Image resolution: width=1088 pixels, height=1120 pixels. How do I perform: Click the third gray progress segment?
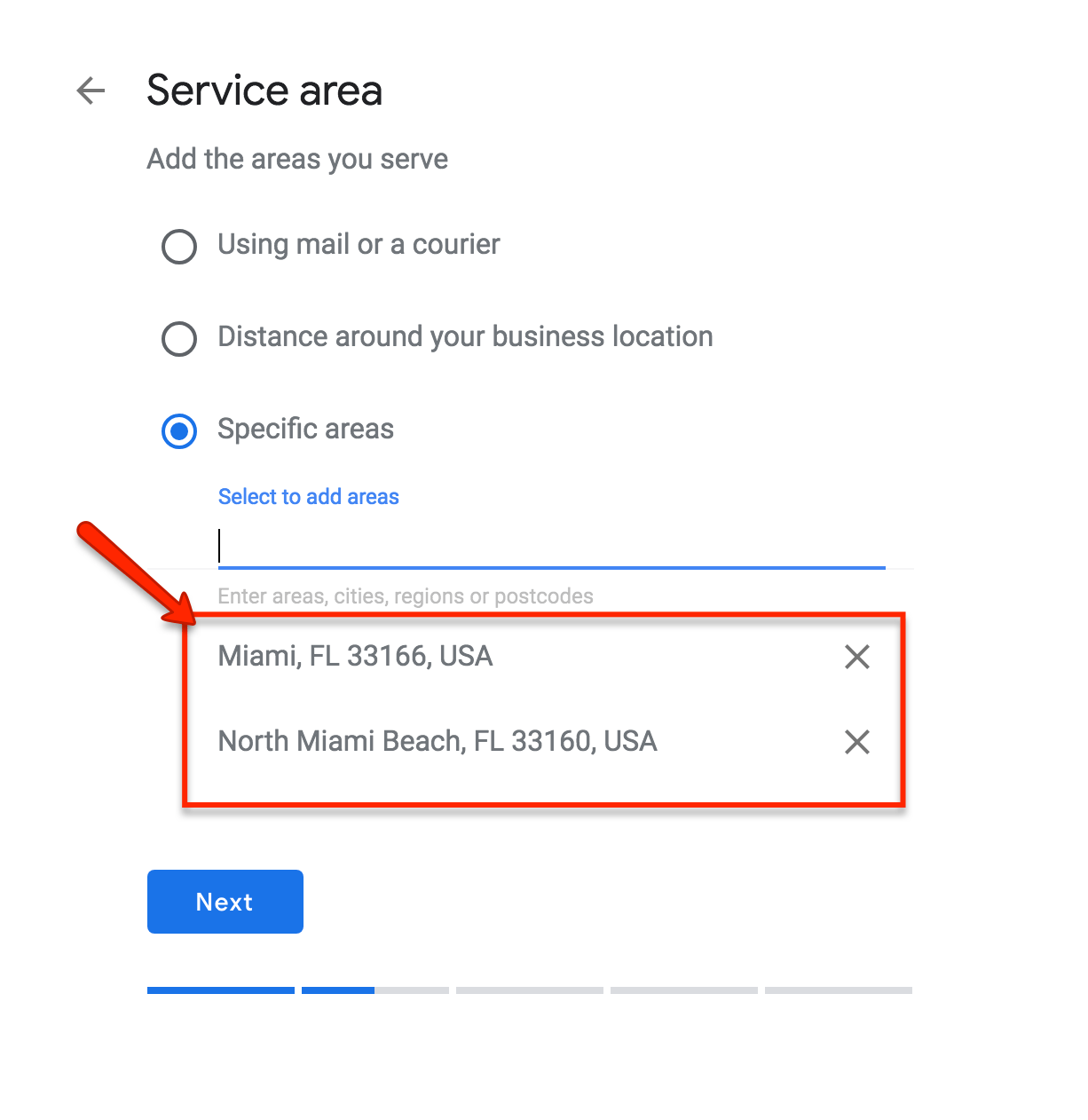coord(530,990)
